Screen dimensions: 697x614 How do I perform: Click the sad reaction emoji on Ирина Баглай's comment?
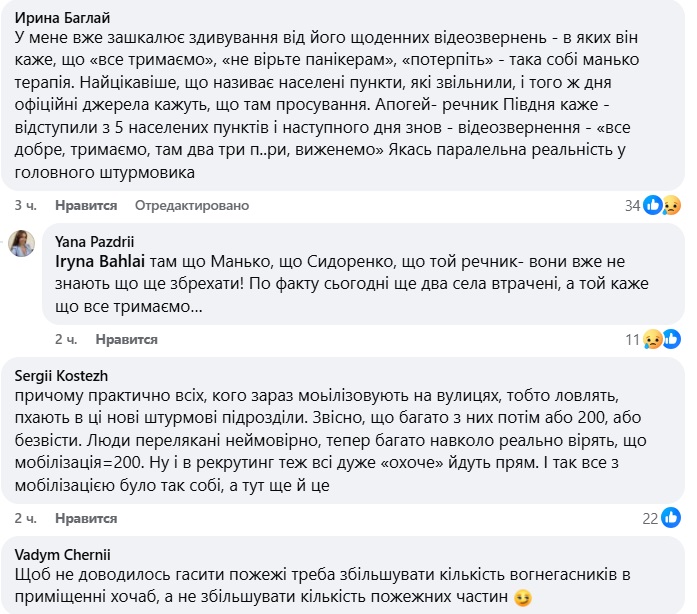pos(671,205)
